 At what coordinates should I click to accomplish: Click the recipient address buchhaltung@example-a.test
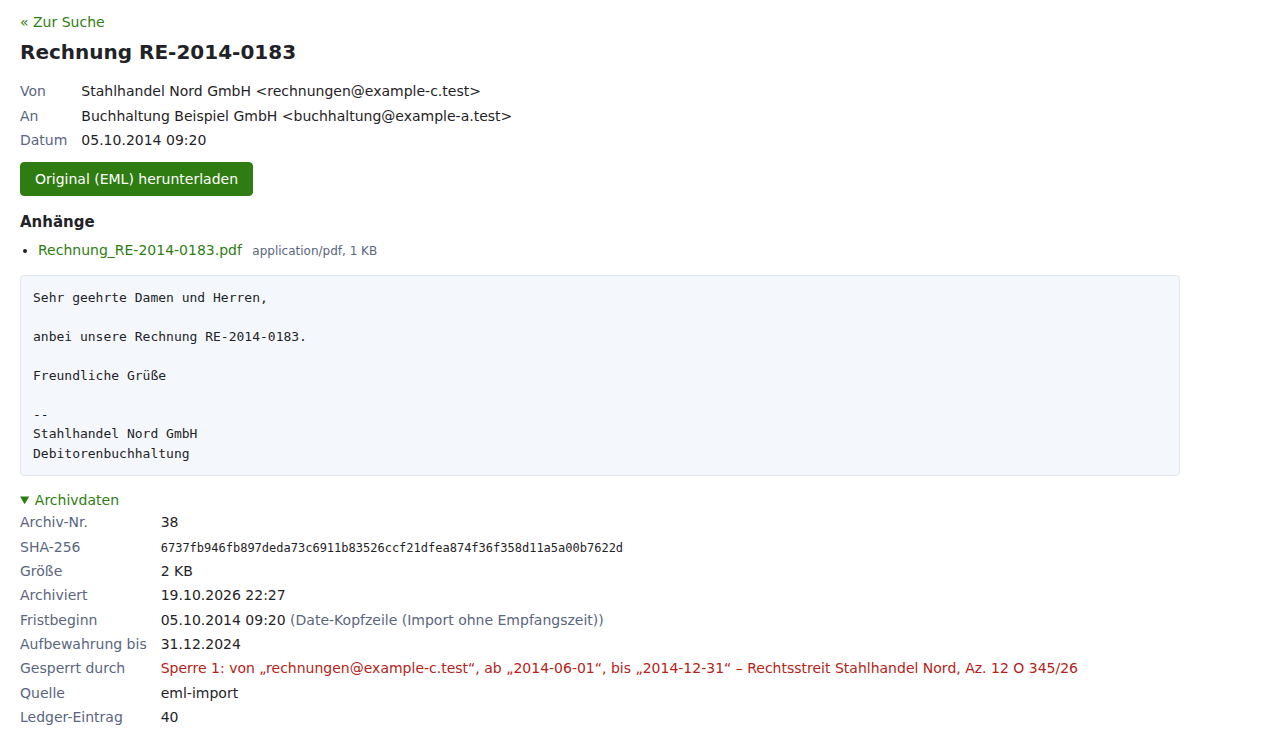(397, 116)
